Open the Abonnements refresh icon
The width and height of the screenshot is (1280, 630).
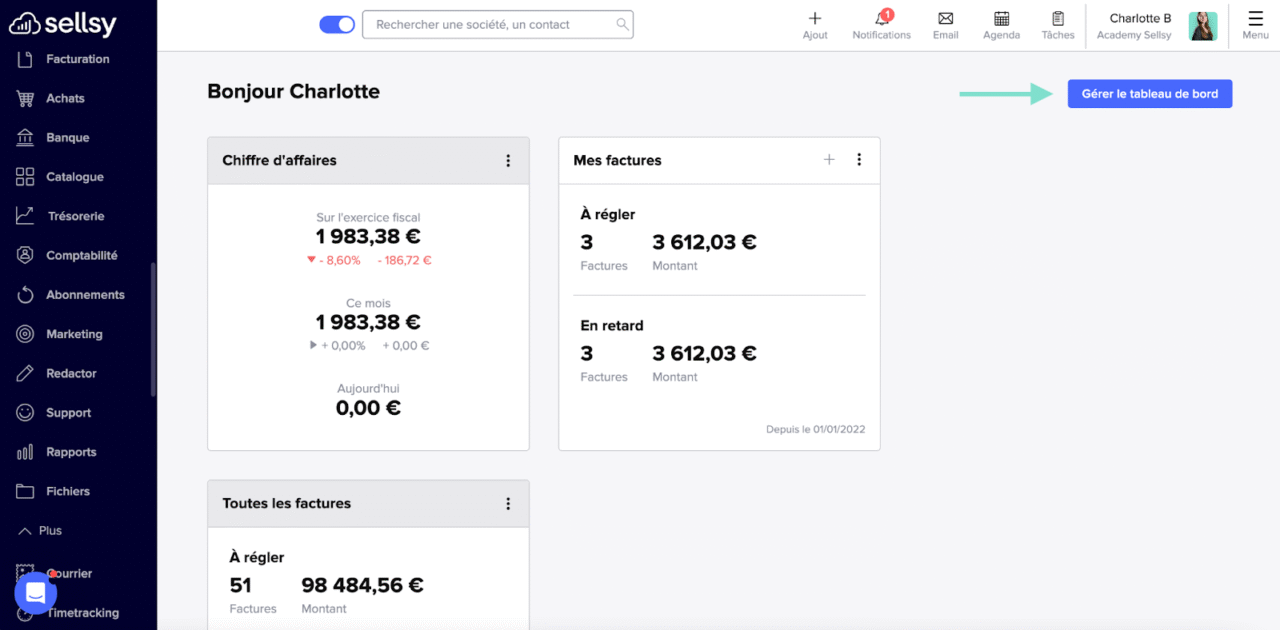[25, 295]
